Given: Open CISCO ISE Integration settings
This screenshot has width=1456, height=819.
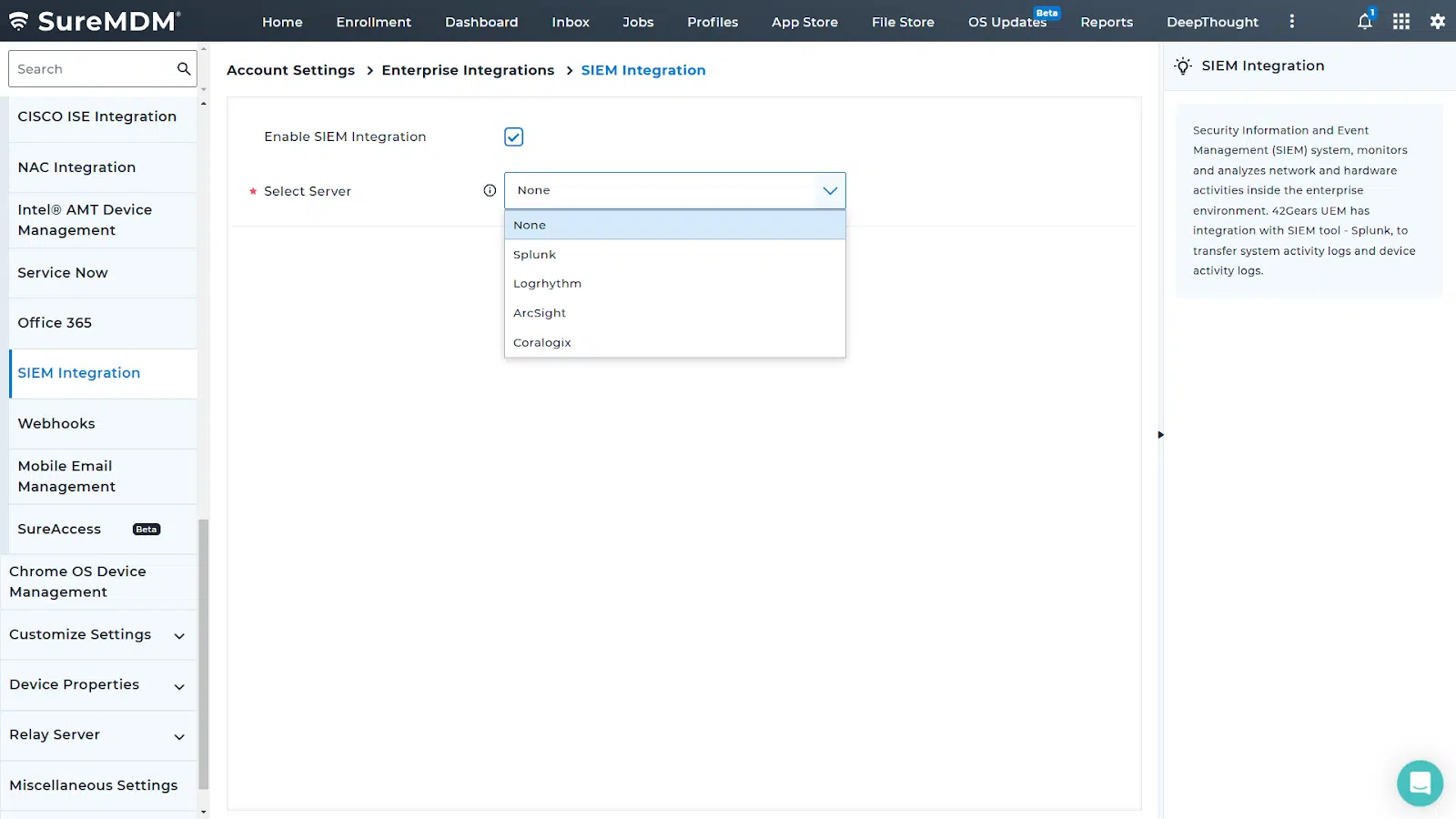Looking at the screenshot, I should point(103,116).
